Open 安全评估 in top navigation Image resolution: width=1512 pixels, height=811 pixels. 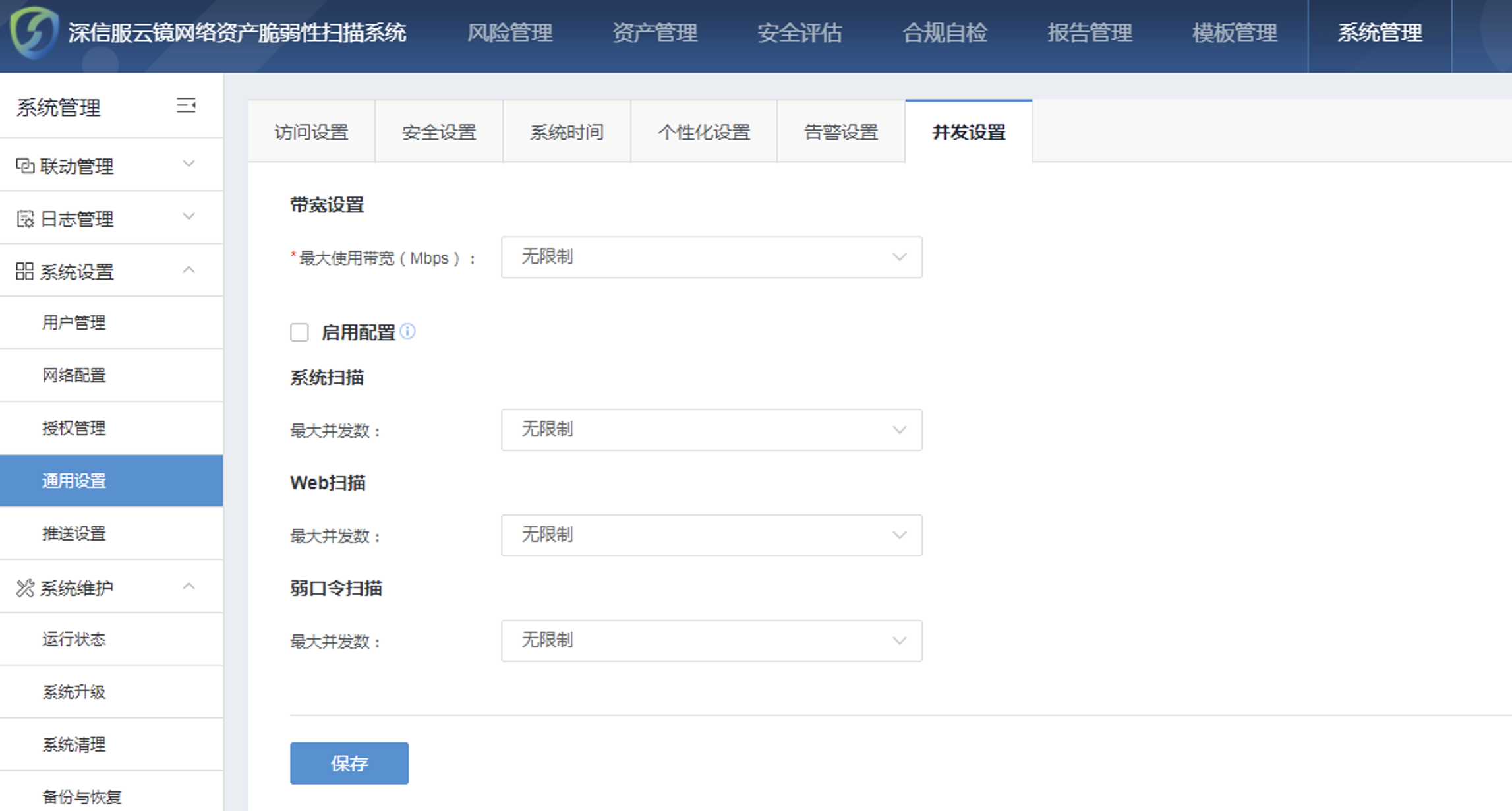click(800, 32)
